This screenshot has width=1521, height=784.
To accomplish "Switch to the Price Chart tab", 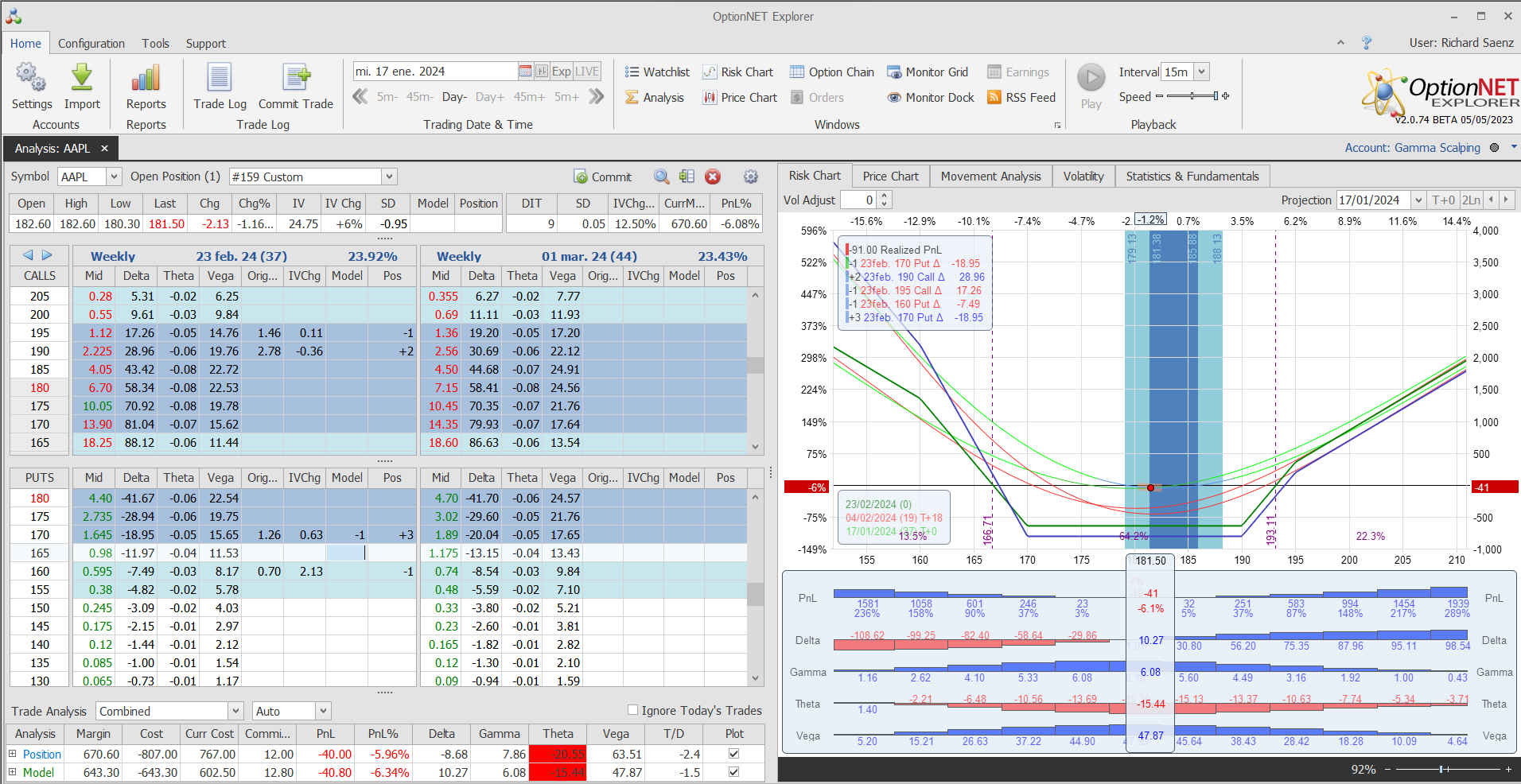I will [890, 177].
